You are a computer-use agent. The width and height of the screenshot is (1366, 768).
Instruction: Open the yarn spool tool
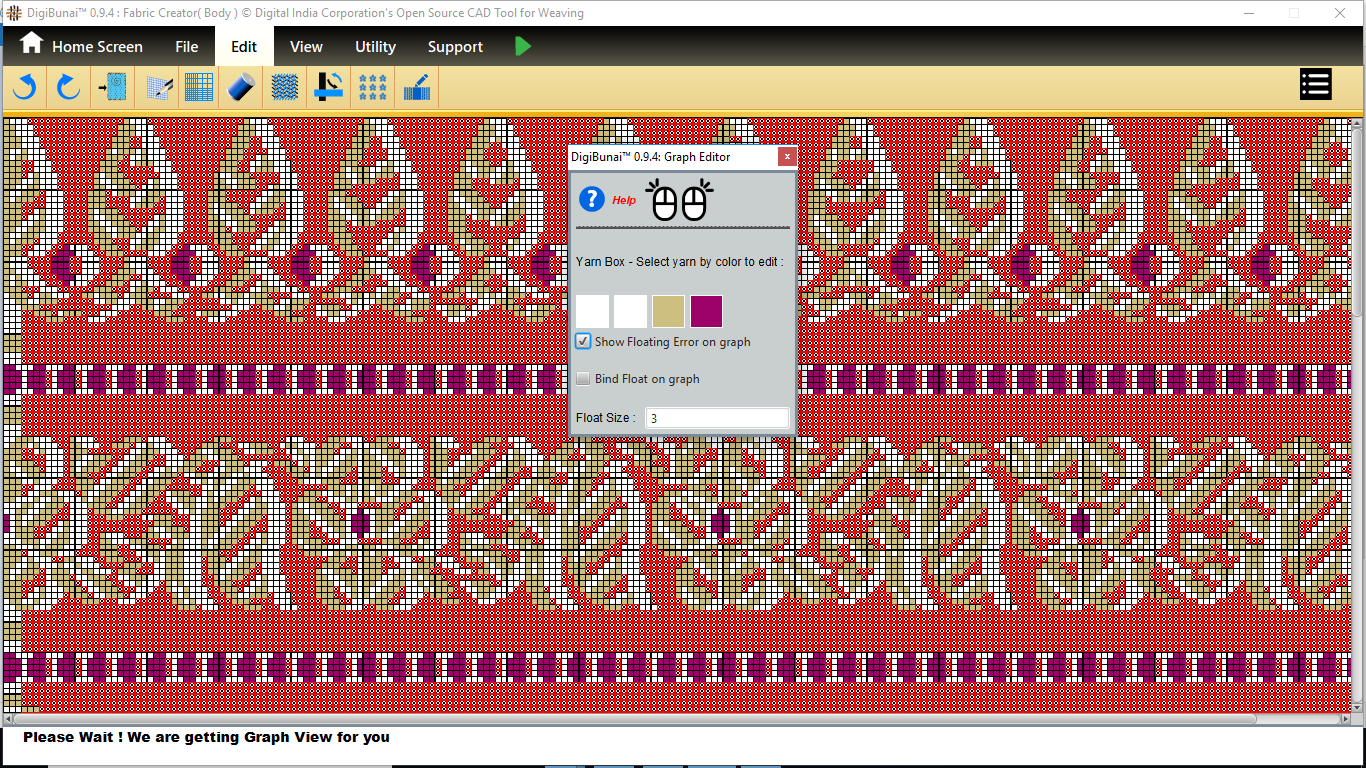pos(242,87)
